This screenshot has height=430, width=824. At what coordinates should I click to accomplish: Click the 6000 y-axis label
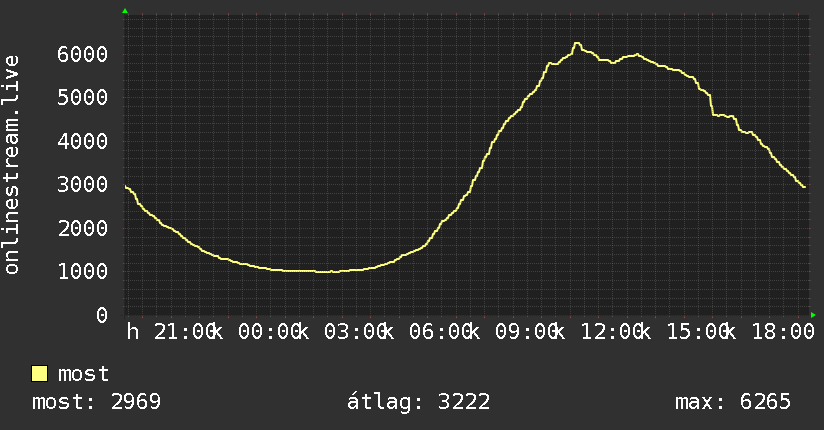tap(83, 54)
